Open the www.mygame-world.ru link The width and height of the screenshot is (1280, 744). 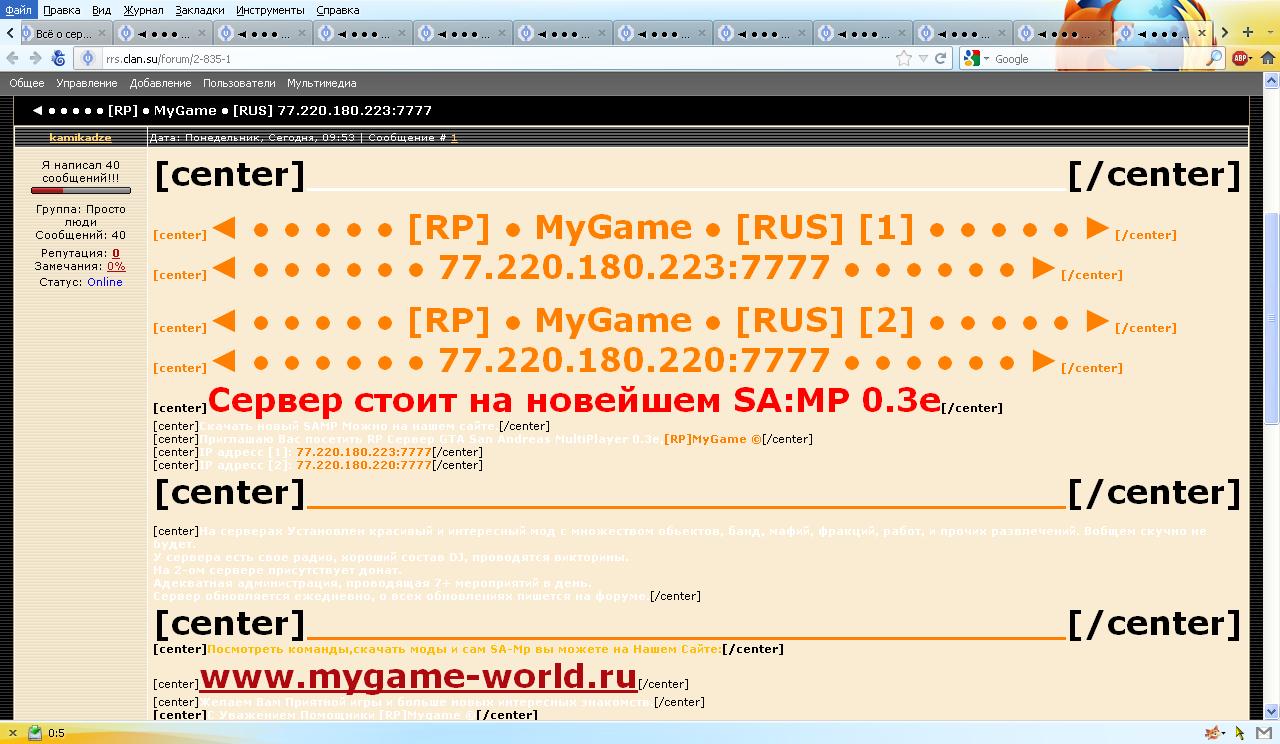coord(418,676)
